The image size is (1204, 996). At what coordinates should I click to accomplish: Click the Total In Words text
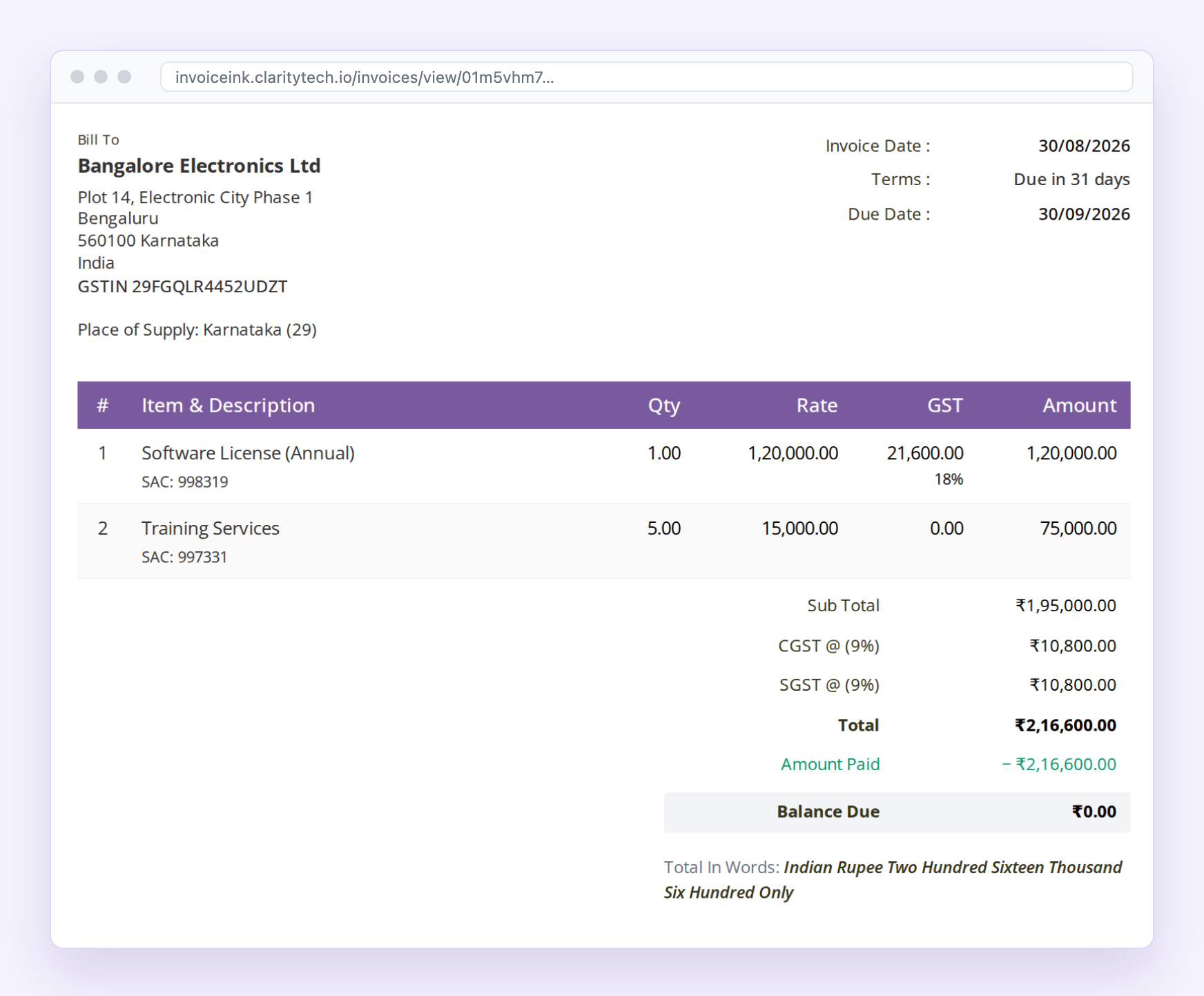(893, 880)
